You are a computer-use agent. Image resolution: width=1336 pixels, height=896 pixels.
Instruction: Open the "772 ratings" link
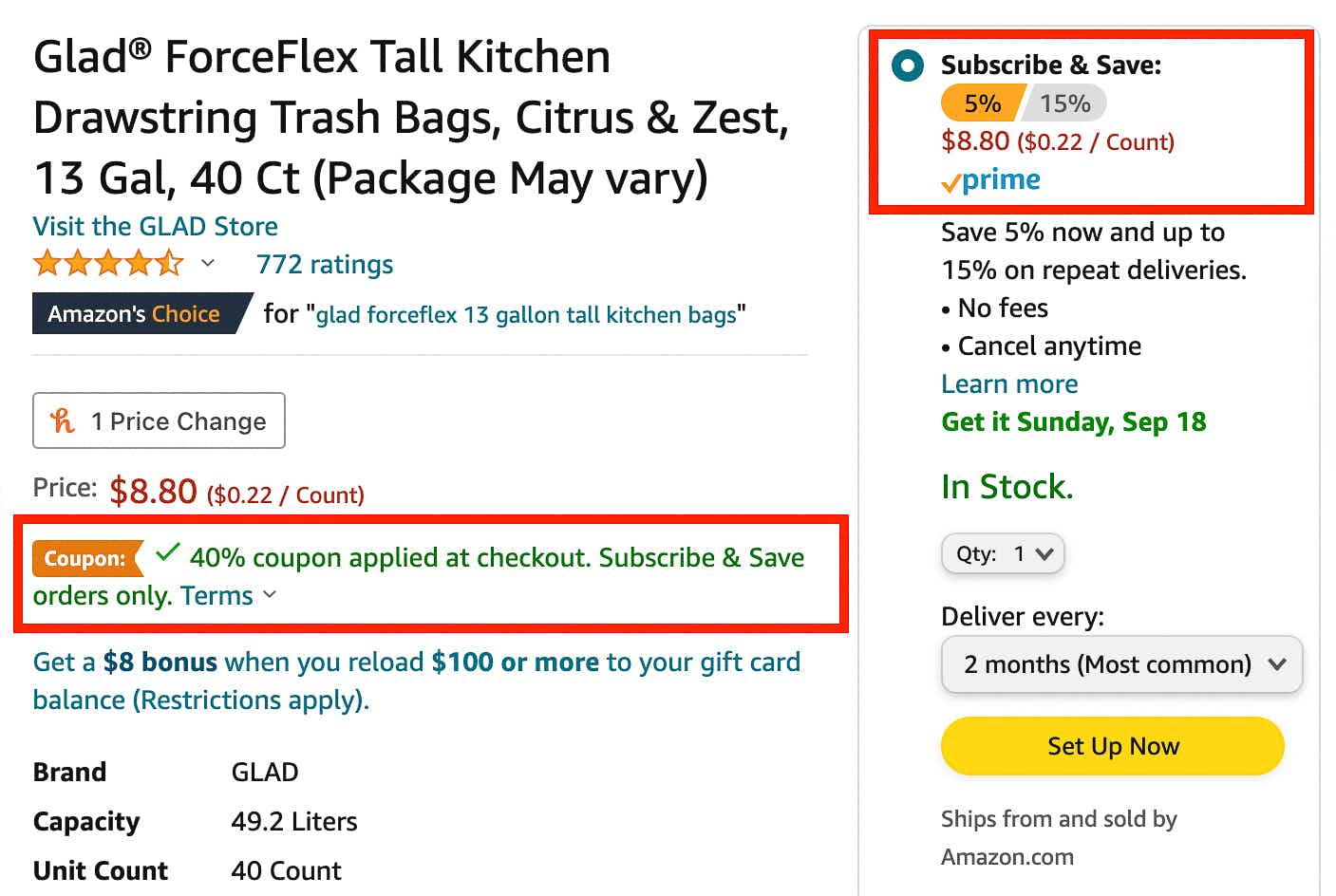tap(324, 265)
